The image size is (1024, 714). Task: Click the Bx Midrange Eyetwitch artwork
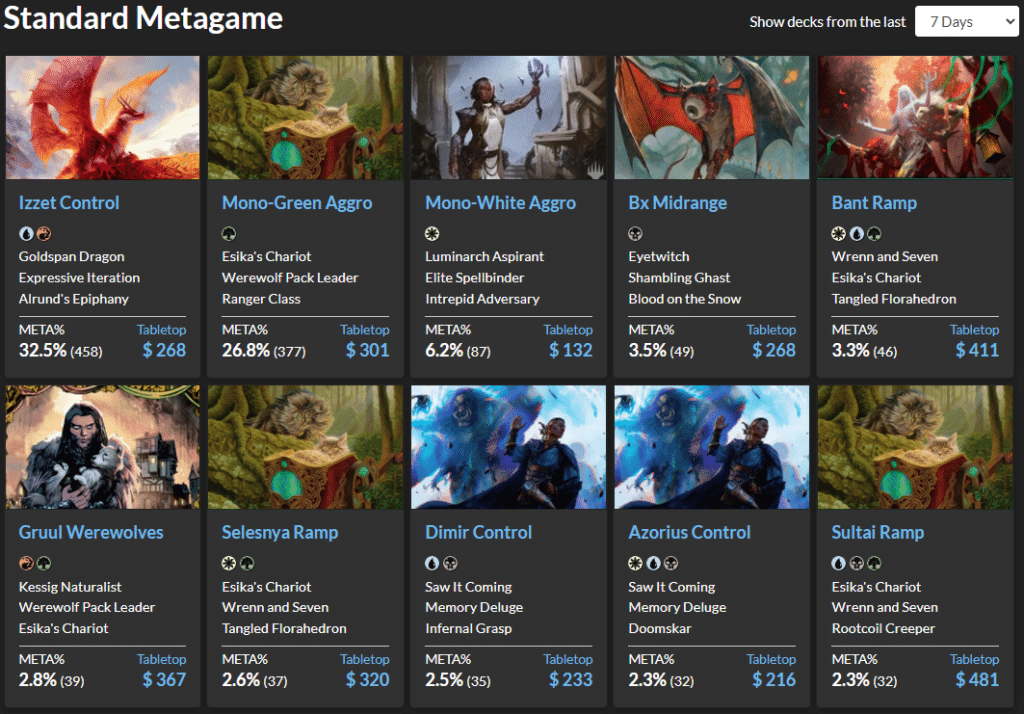point(712,117)
